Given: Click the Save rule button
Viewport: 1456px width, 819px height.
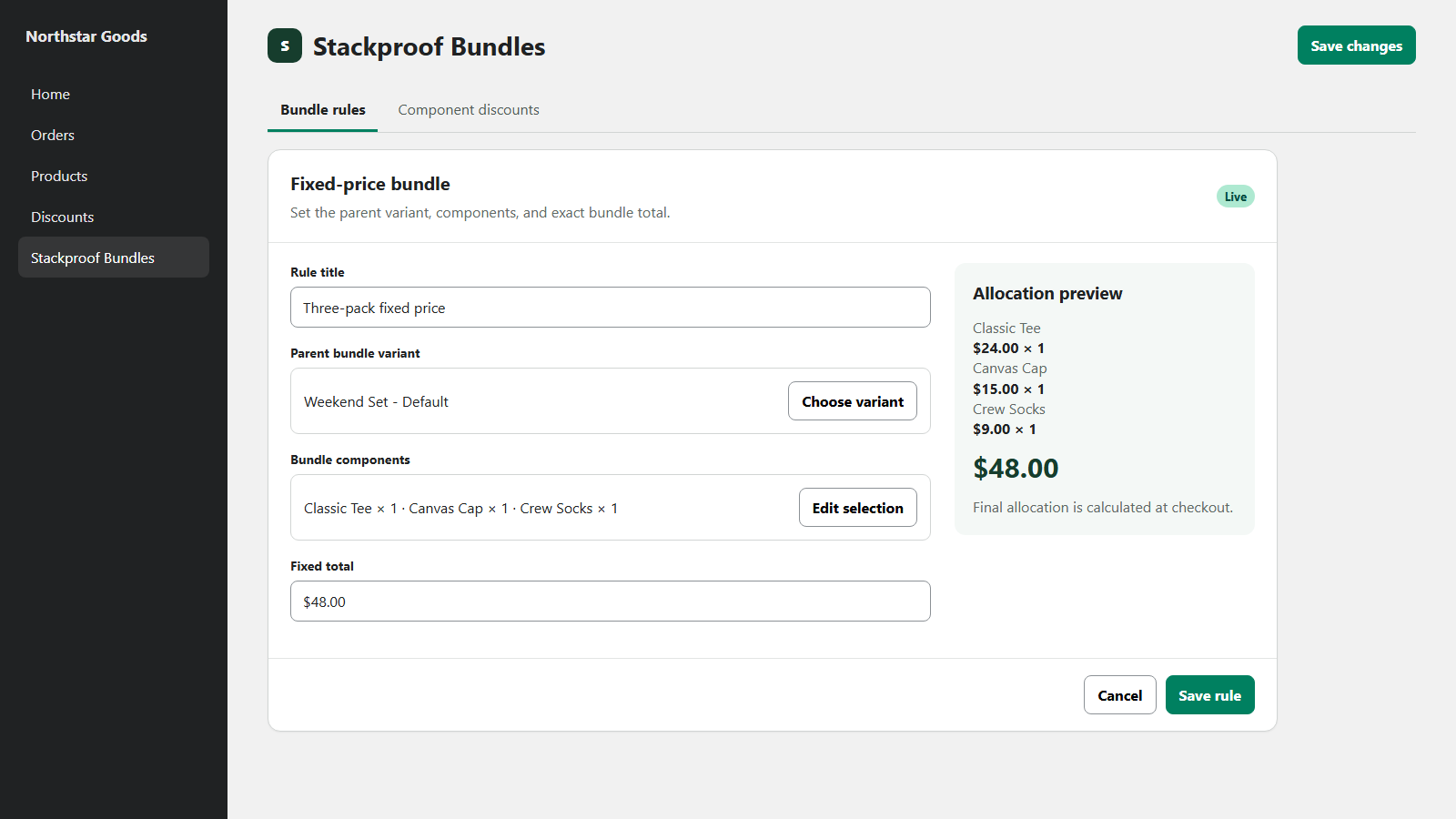Looking at the screenshot, I should [x=1209, y=695].
